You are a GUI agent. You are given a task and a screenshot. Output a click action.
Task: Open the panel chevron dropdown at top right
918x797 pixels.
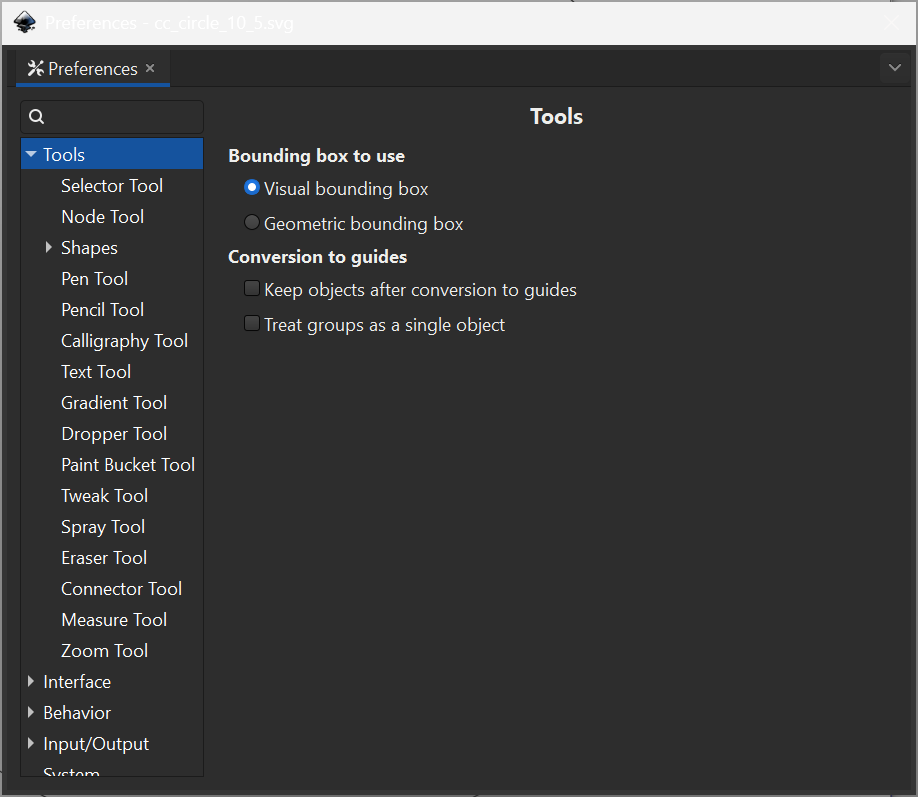(894, 67)
